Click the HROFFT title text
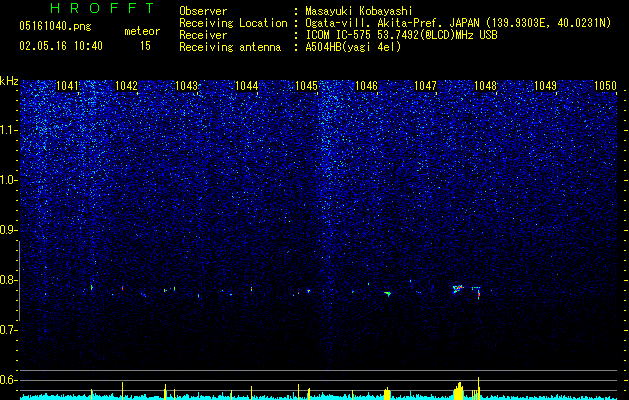This screenshot has width=629, height=400. pos(102,8)
